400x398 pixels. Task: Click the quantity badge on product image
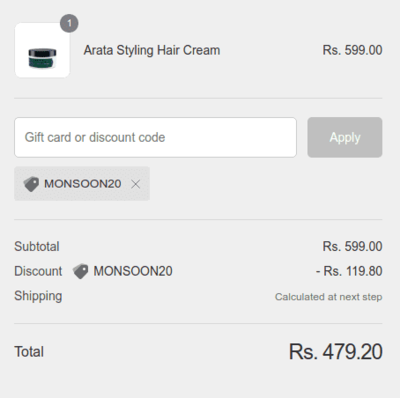click(x=69, y=23)
